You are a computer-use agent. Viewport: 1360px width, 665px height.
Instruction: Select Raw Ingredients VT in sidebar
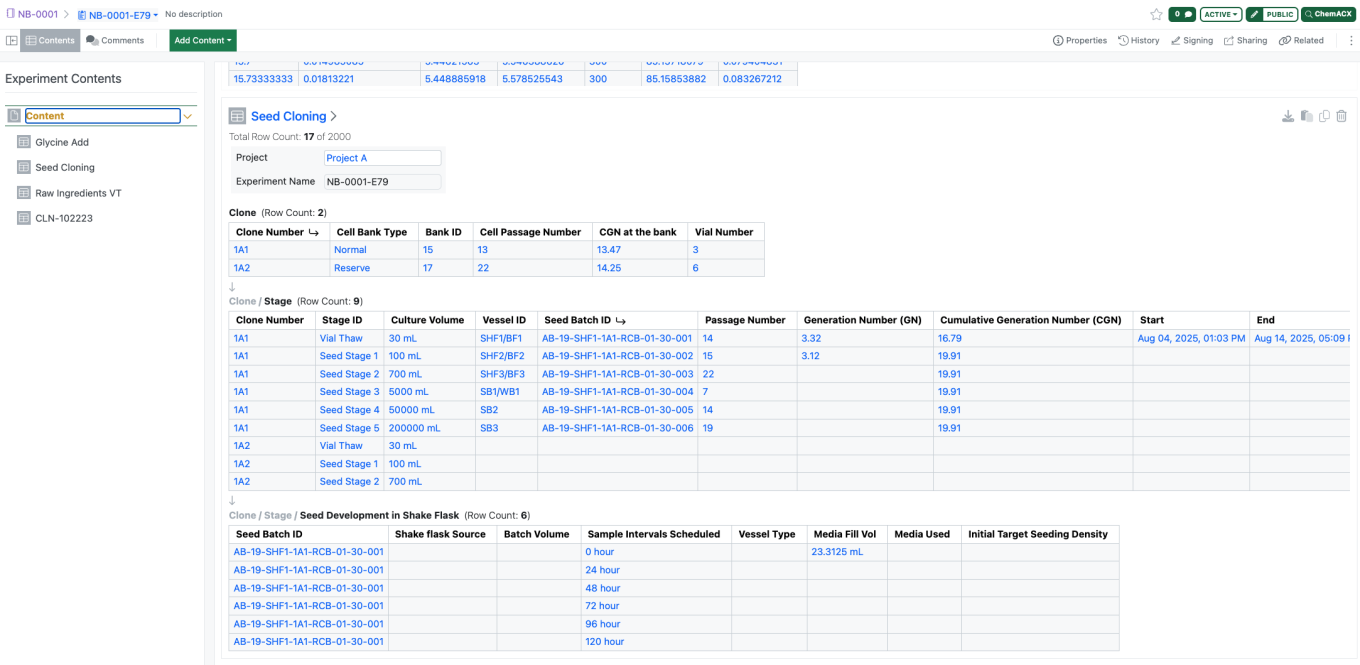point(78,193)
